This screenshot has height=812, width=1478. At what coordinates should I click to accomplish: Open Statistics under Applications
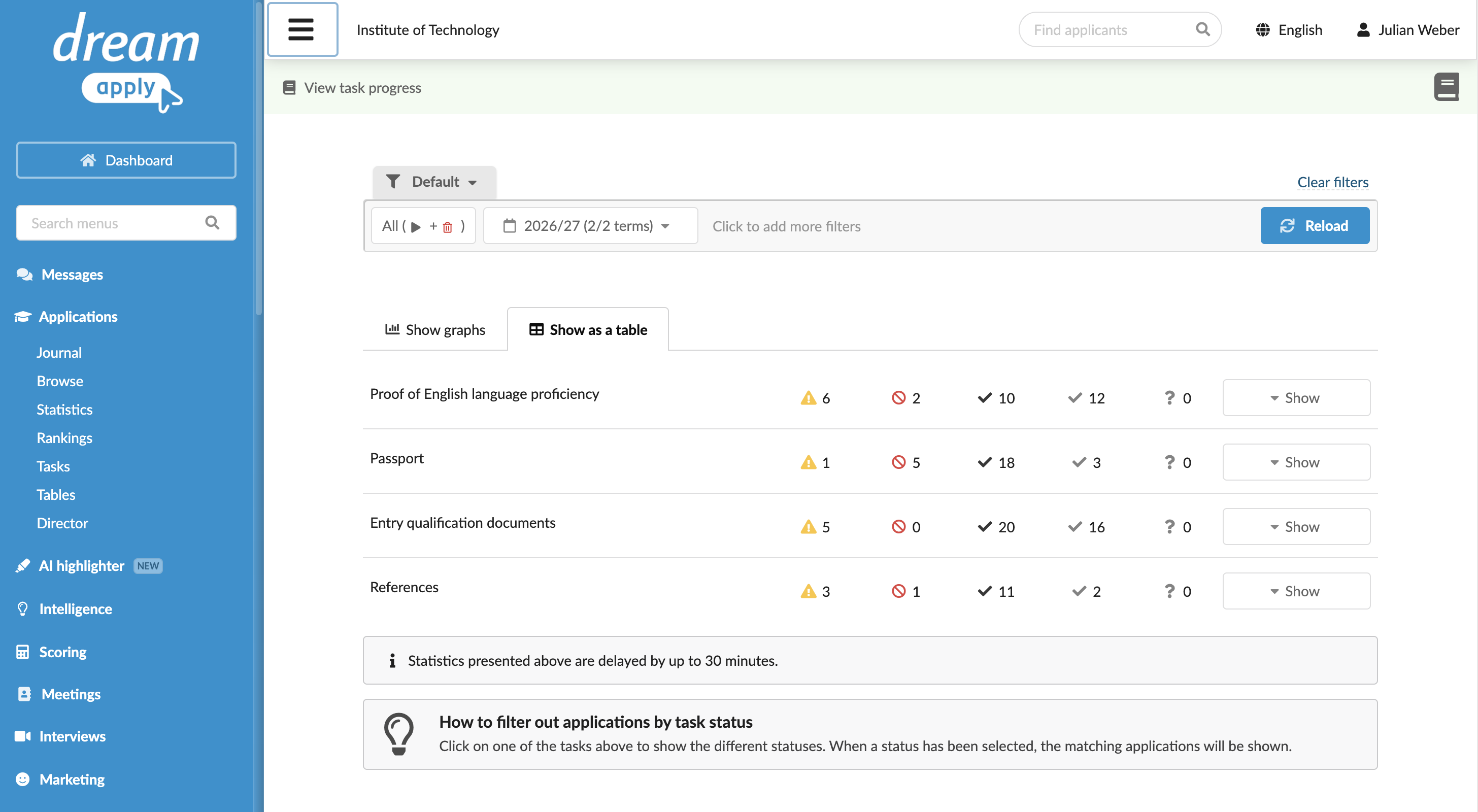tap(64, 409)
